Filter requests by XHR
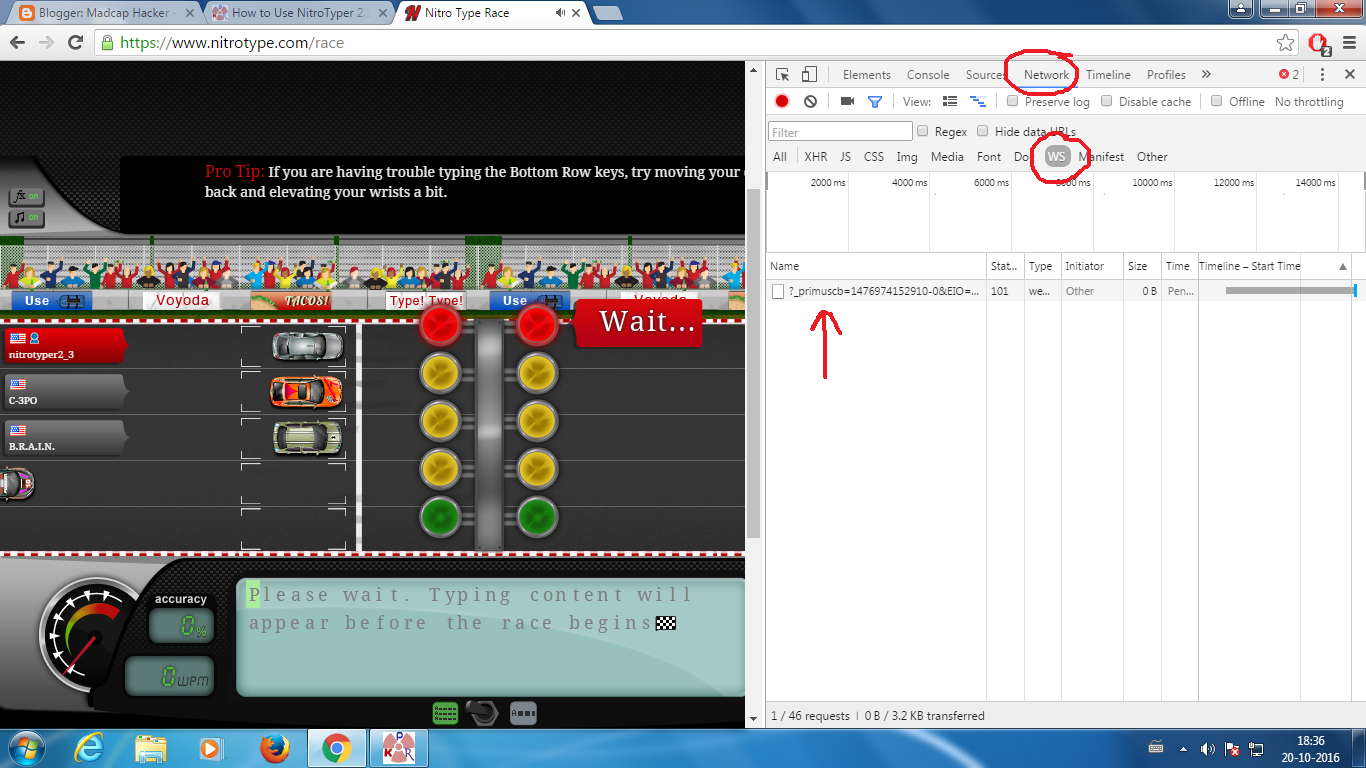The height and width of the screenshot is (768, 1366). 815,157
